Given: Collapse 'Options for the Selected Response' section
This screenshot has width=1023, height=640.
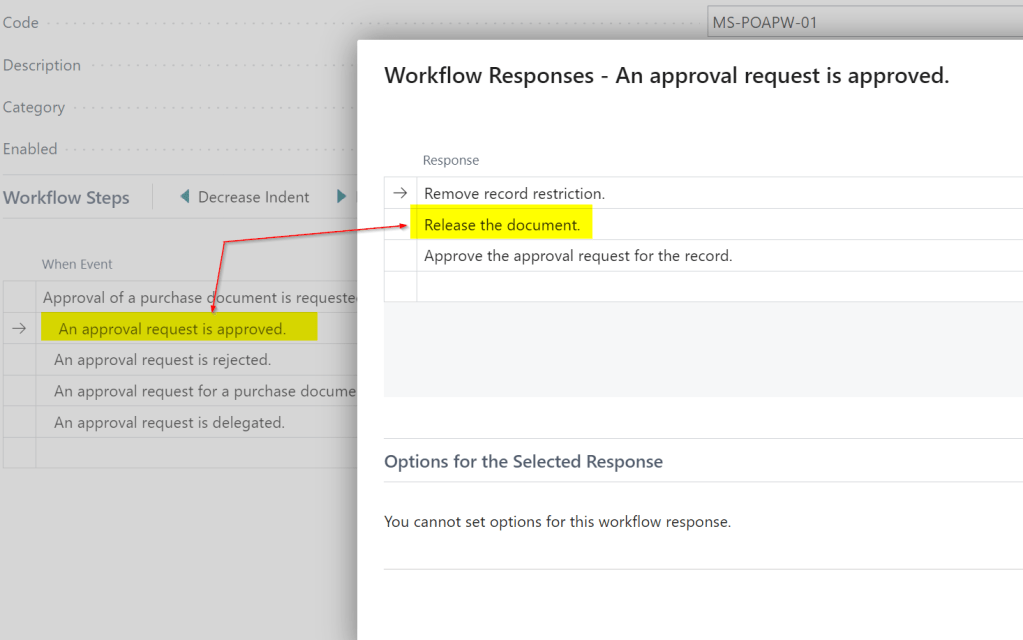Looking at the screenshot, I should click(x=523, y=462).
